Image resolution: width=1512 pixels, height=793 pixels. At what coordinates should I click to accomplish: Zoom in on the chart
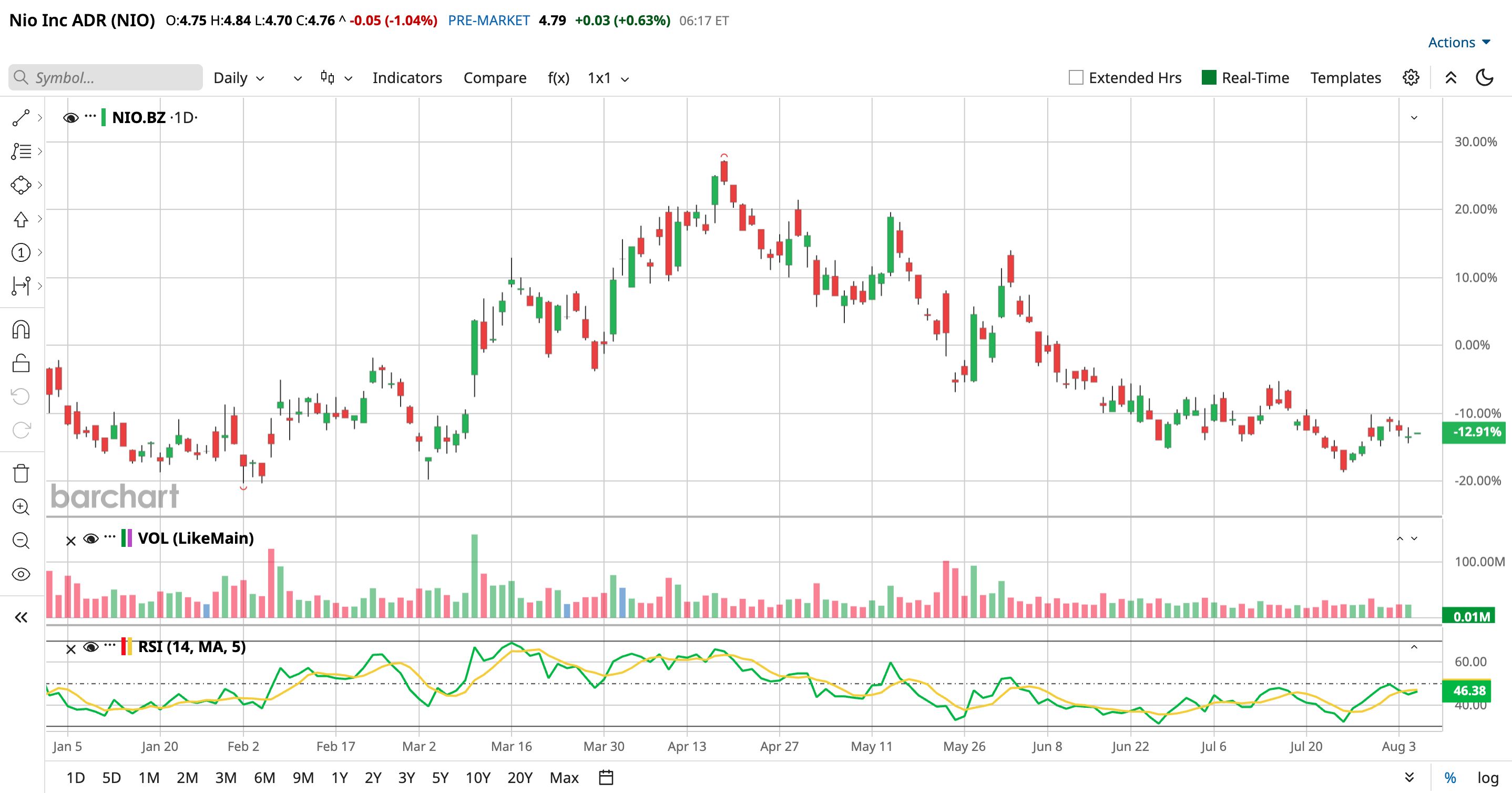pyautogui.click(x=21, y=507)
